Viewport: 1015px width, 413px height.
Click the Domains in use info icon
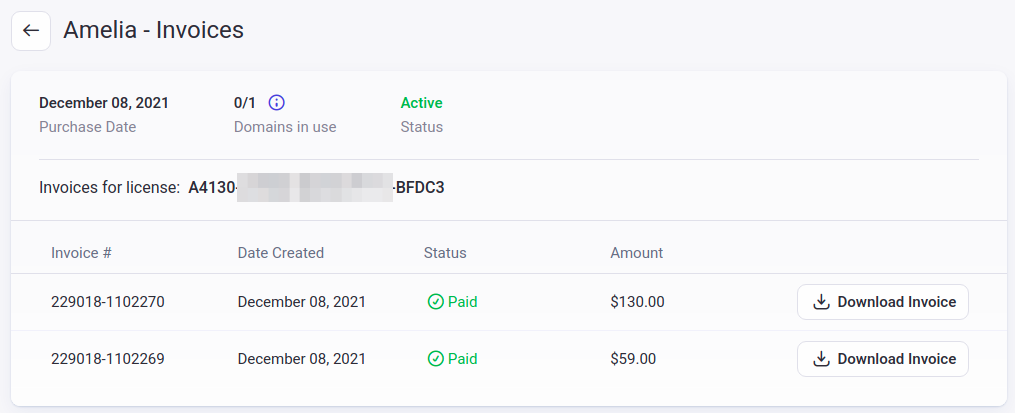[276, 102]
